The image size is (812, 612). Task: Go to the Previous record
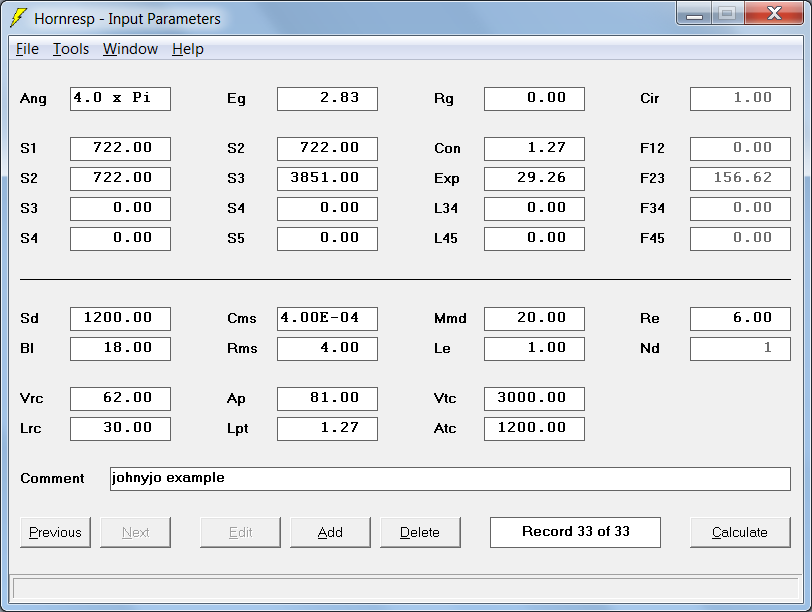point(55,532)
